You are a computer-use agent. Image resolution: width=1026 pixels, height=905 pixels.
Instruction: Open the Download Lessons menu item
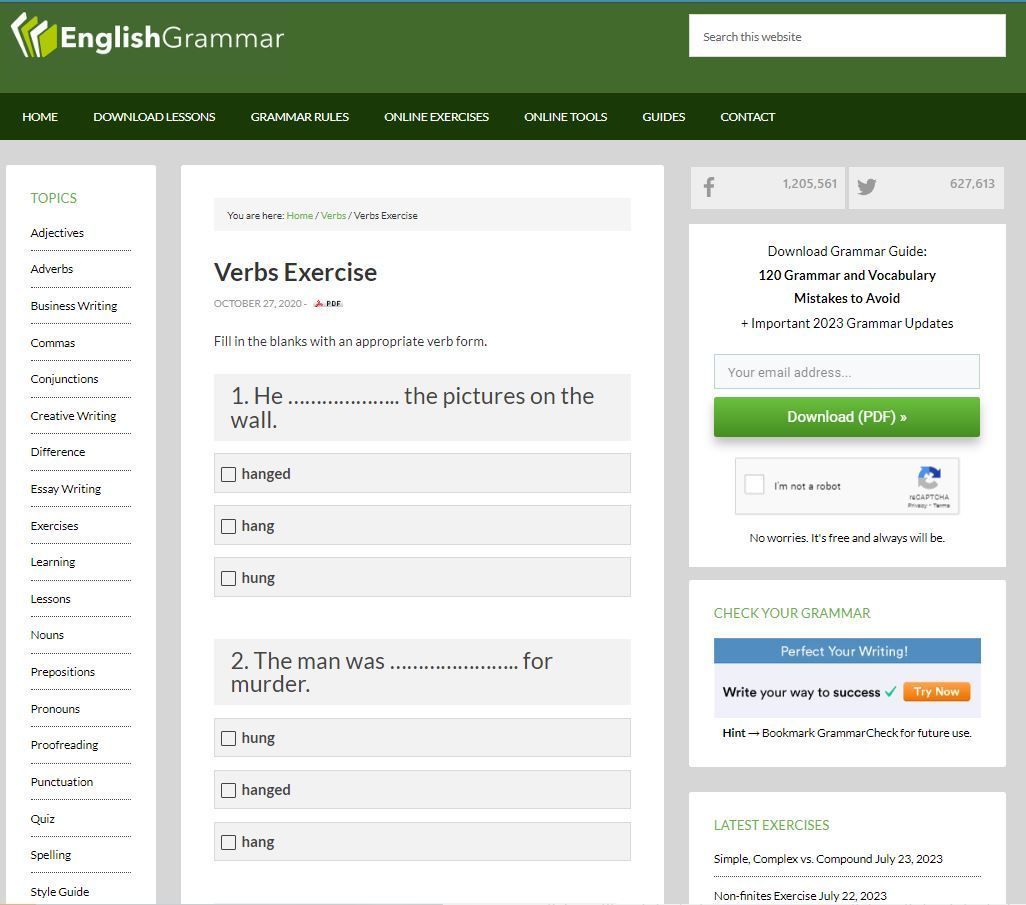click(x=154, y=117)
